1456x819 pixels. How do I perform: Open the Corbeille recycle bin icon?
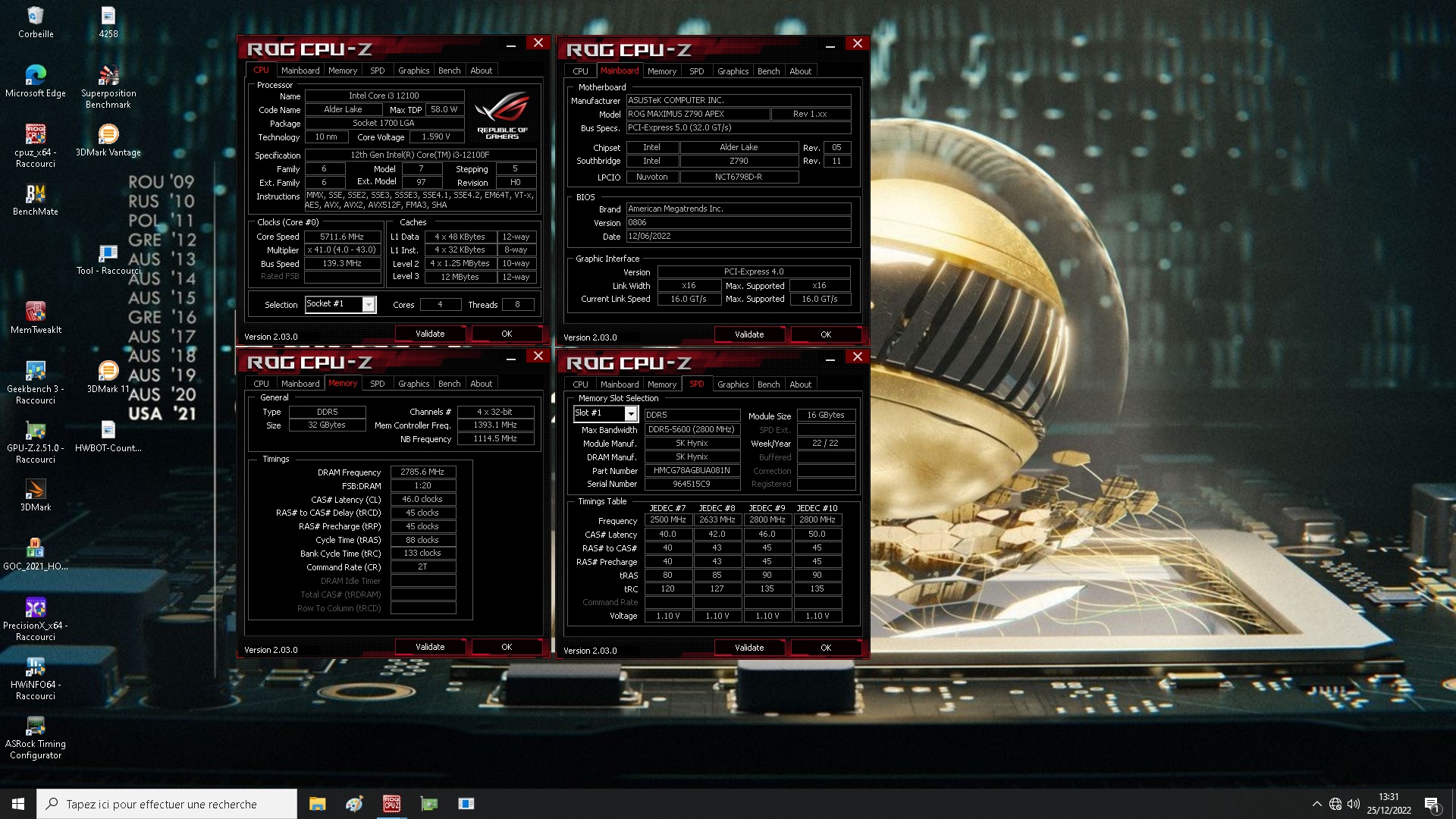[36, 22]
